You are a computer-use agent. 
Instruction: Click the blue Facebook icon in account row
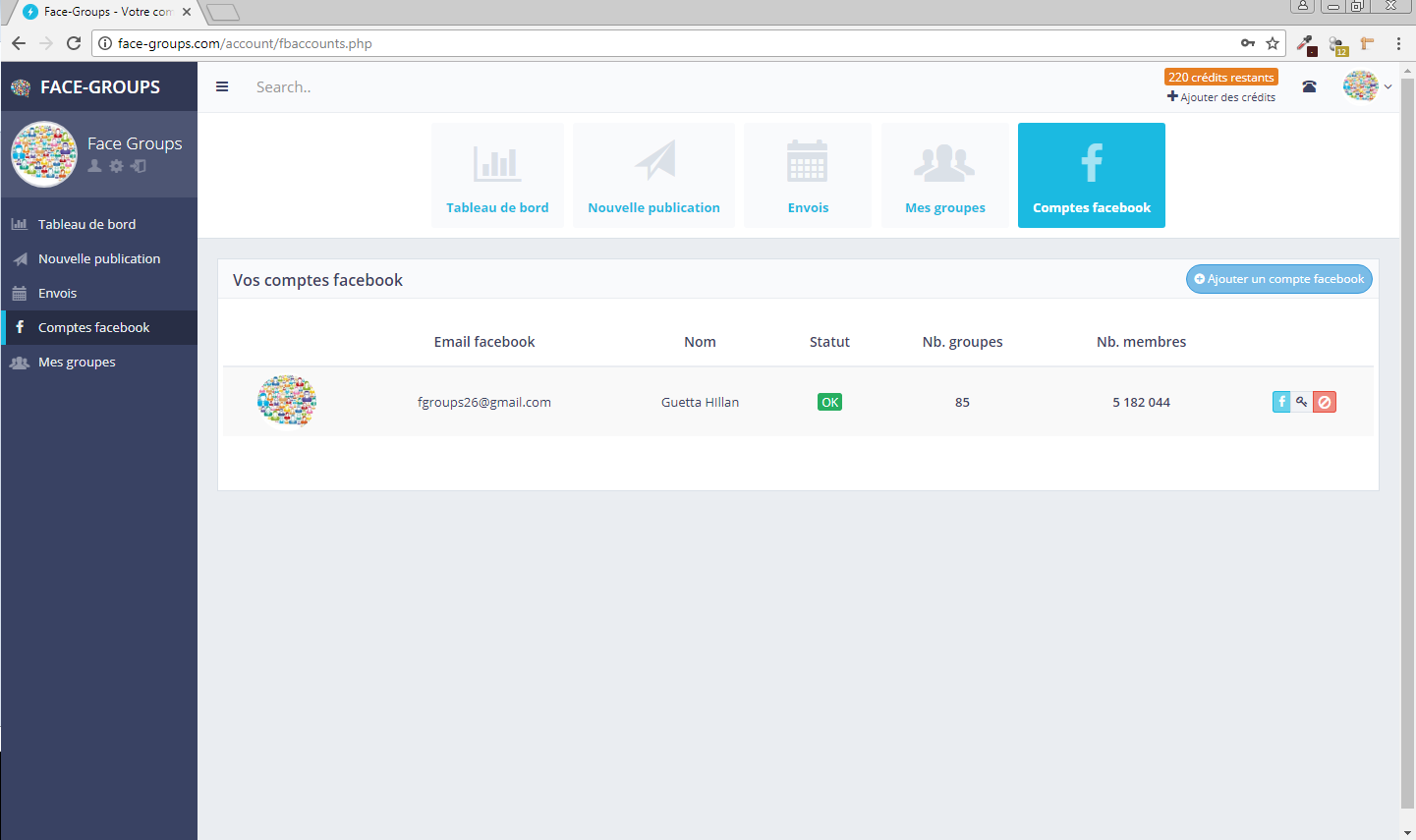1281,402
